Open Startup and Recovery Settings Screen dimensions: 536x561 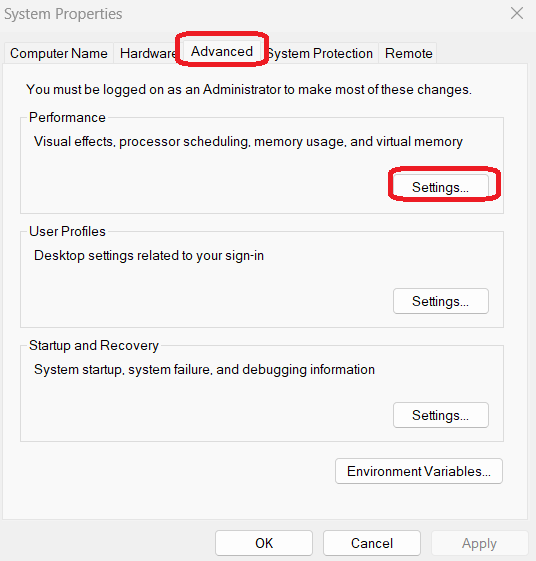pyautogui.click(x=440, y=415)
